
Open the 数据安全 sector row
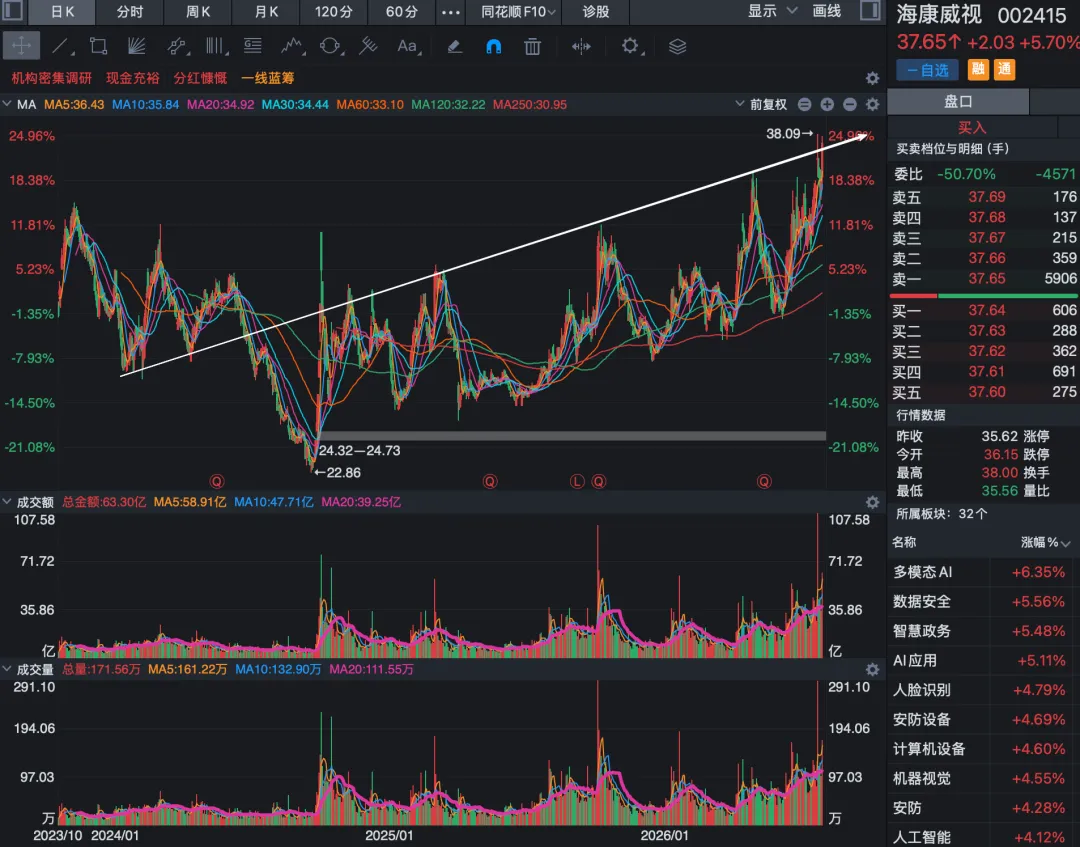[983, 602]
